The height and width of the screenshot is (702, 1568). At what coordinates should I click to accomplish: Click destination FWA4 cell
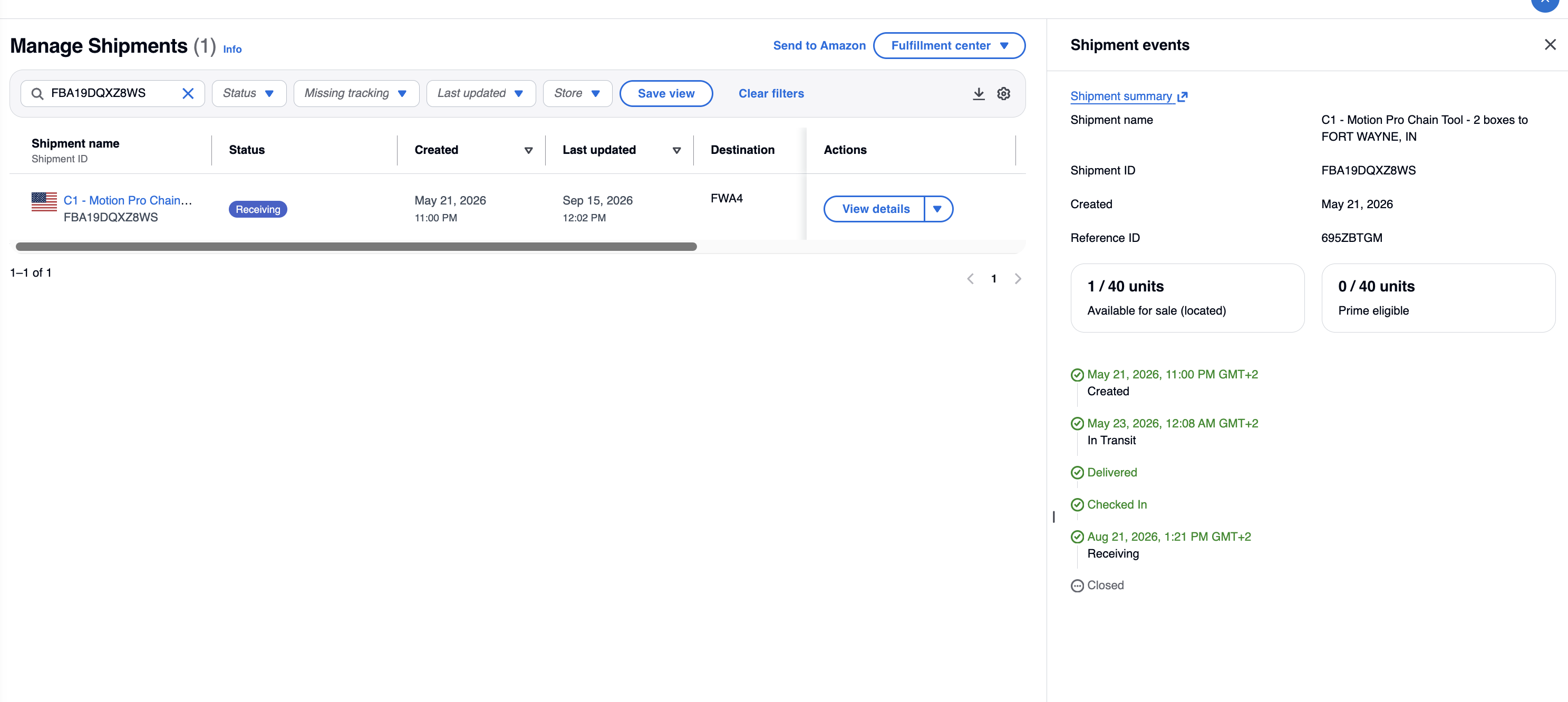726,199
